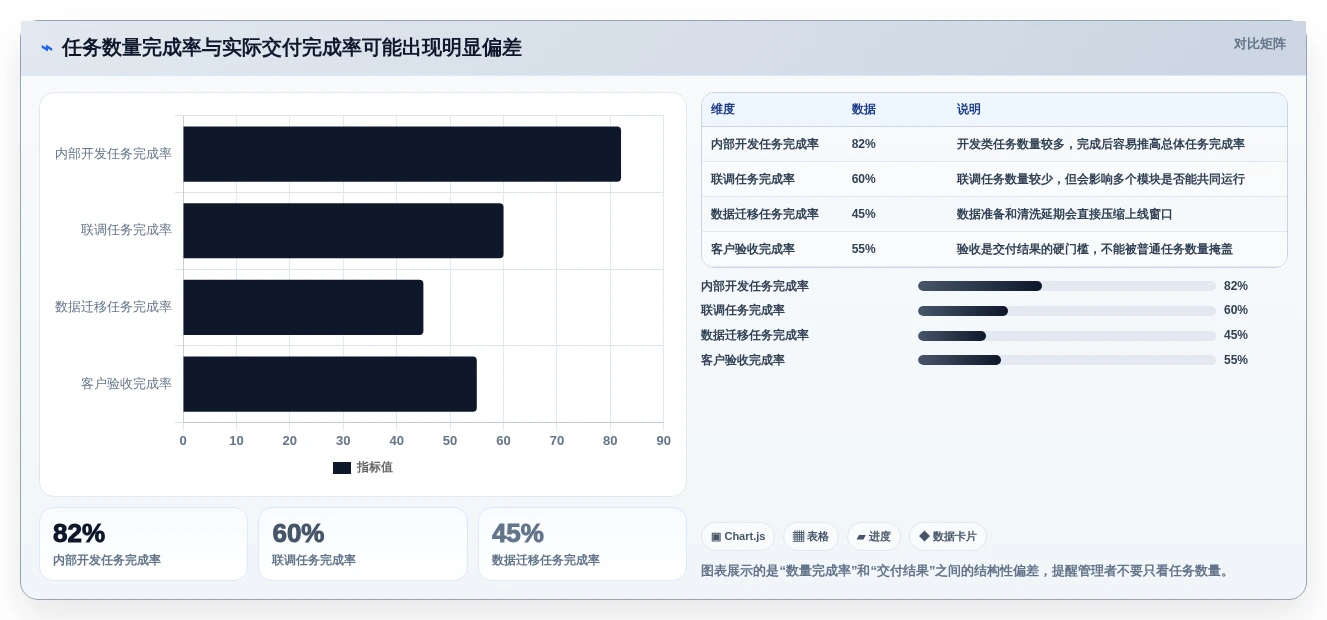1327x620 pixels.
Task: Click x-axis tick label 50
Action: (x=450, y=441)
